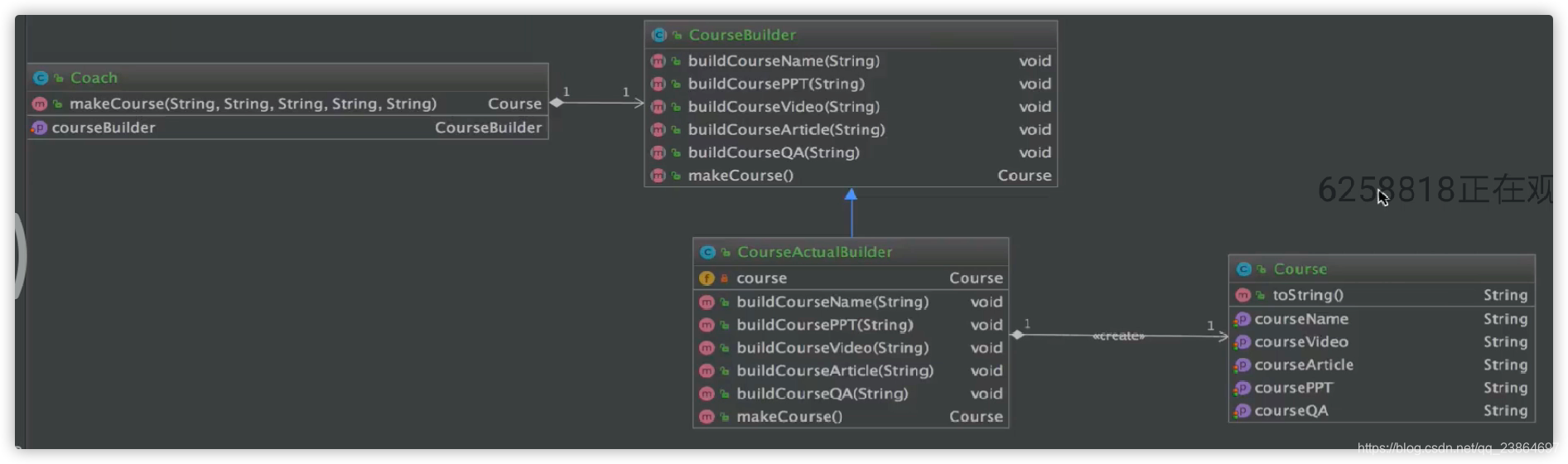Click method icon for makeCourse() in CourseBuilder

click(x=659, y=176)
